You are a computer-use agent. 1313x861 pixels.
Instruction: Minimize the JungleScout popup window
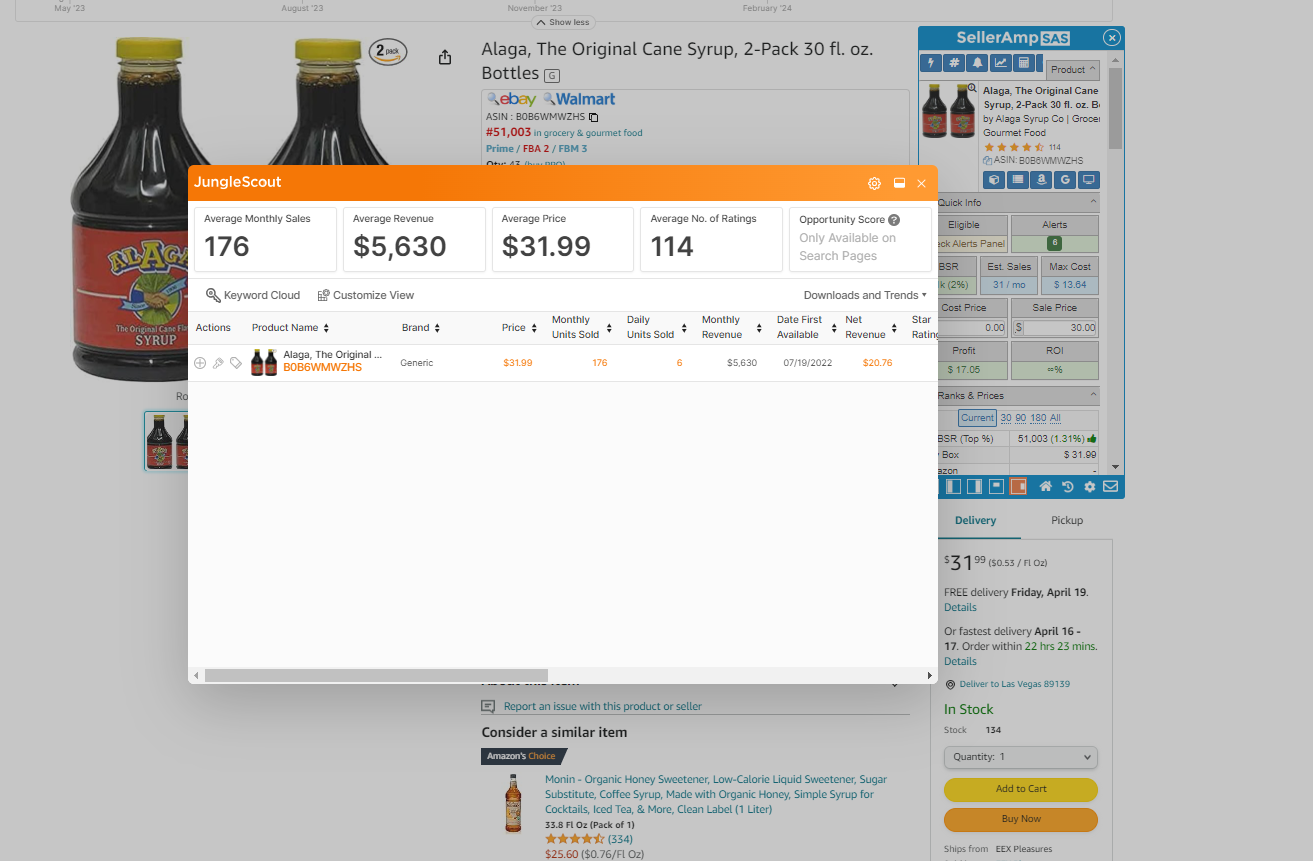(x=899, y=183)
